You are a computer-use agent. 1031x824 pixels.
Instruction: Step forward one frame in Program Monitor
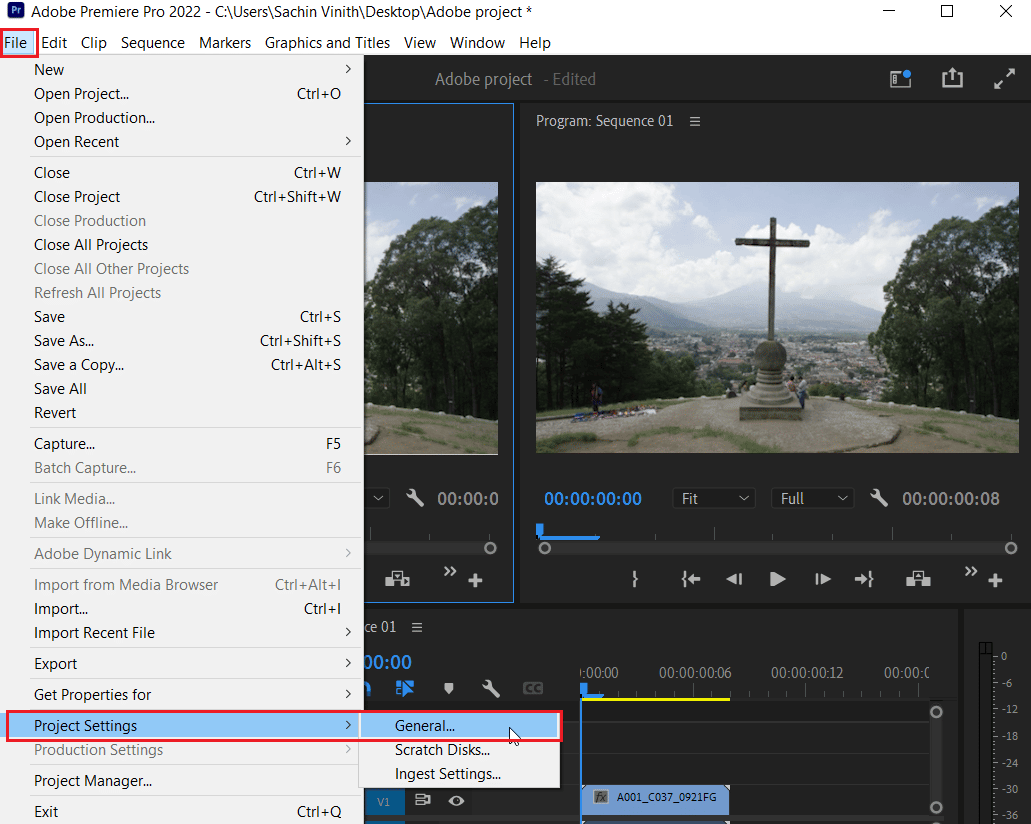pos(822,579)
